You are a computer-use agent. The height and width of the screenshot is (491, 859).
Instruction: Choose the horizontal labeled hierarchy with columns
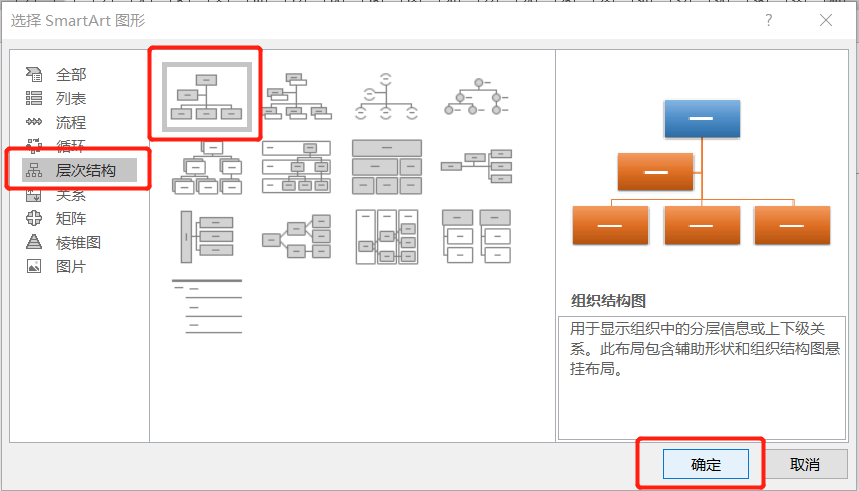(x=387, y=237)
